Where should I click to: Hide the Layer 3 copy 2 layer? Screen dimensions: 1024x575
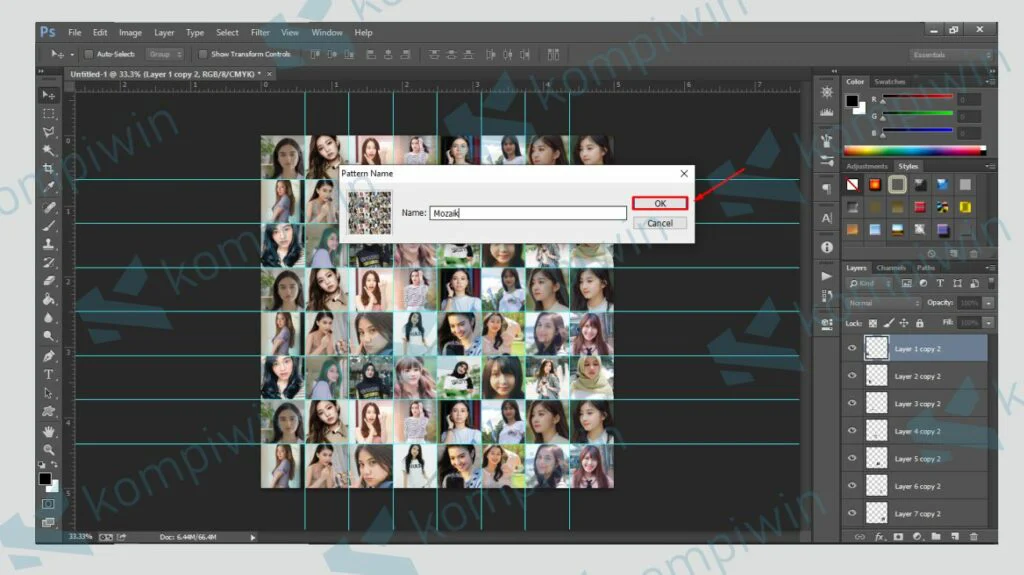tap(852, 403)
